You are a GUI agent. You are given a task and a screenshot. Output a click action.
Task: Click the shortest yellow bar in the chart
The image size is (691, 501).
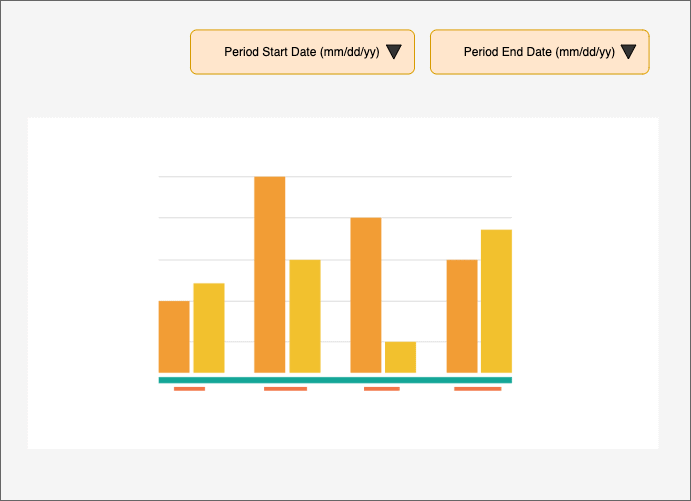click(x=400, y=357)
